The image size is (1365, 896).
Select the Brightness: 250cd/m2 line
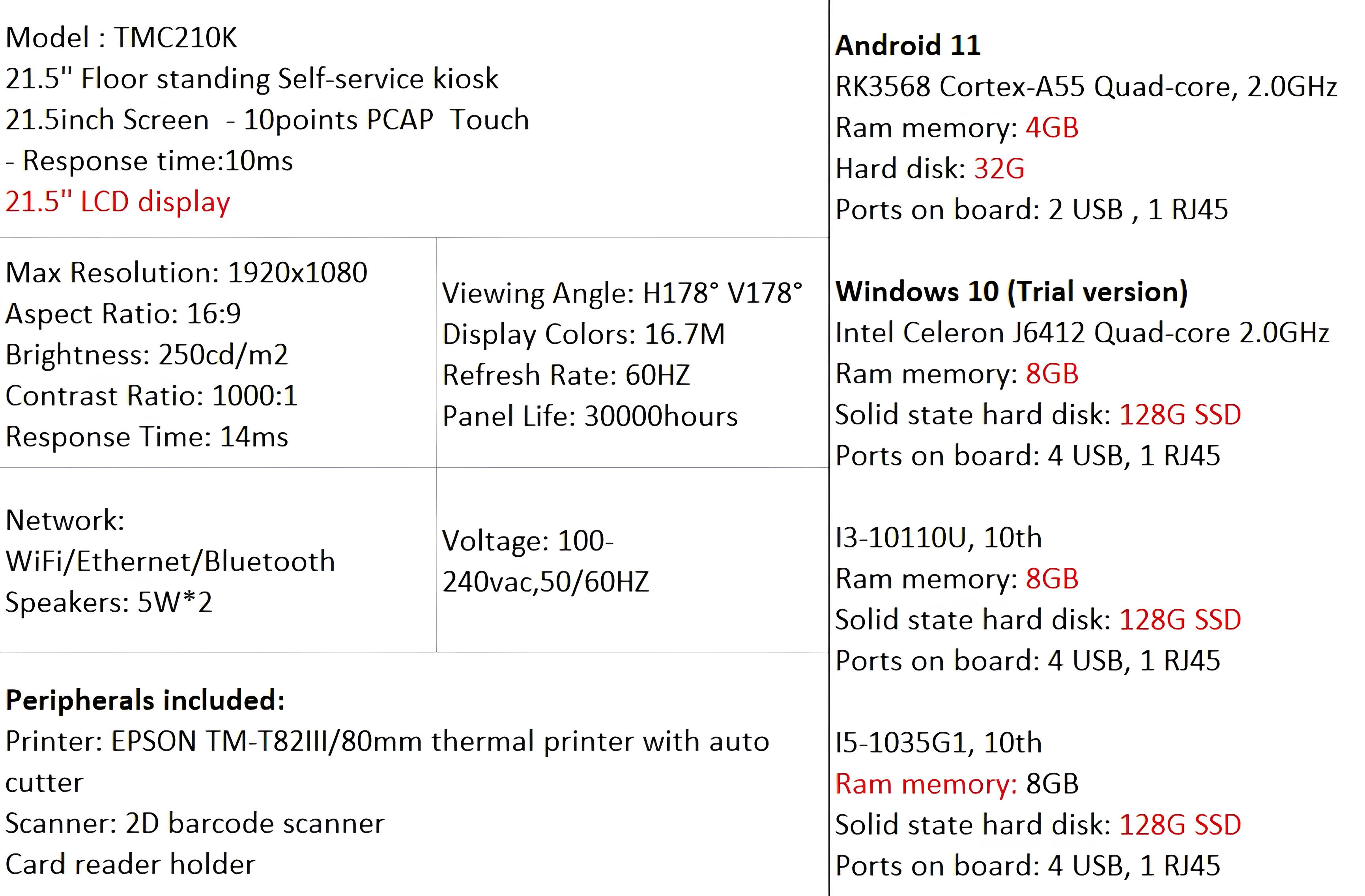click(x=147, y=355)
